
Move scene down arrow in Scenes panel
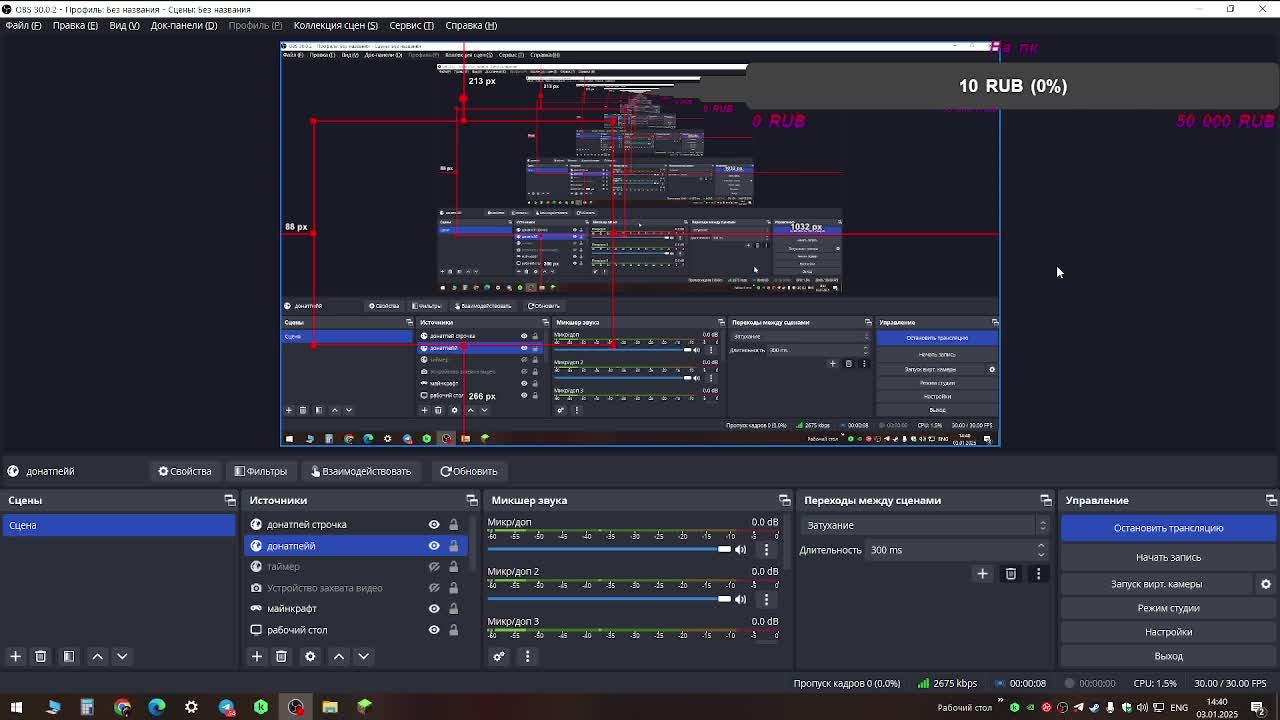[122, 656]
